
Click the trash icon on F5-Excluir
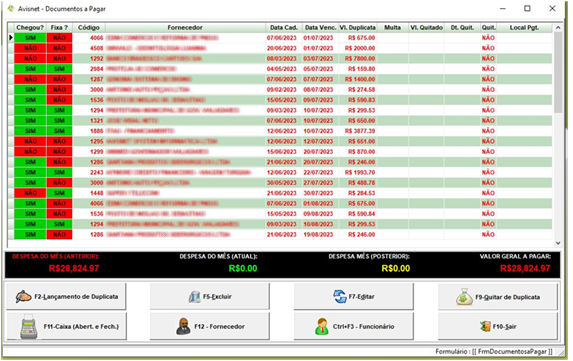tap(194, 297)
